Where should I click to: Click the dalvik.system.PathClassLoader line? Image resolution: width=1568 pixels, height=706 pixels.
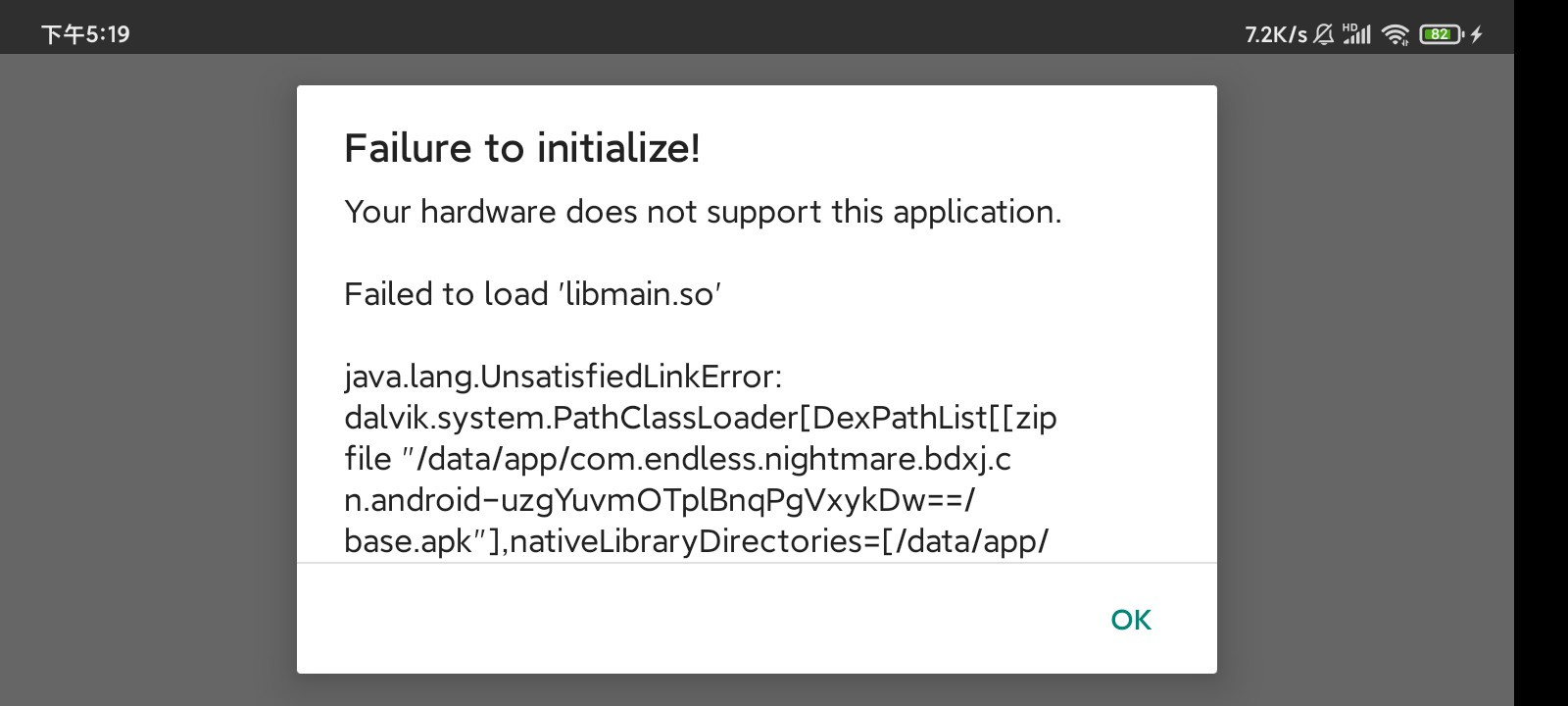pyautogui.click(x=701, y=418)
